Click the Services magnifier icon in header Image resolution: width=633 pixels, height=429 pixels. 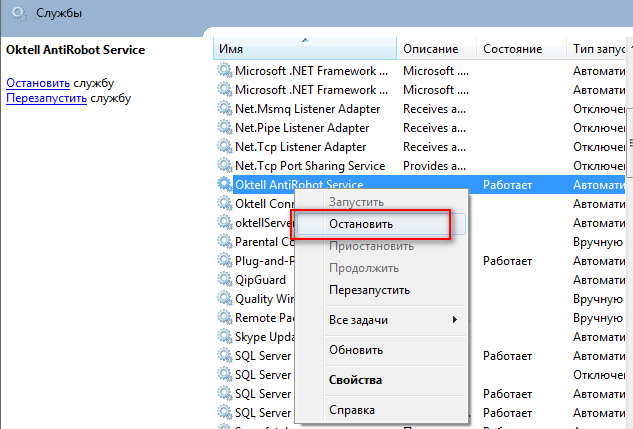tap(16, 13)
